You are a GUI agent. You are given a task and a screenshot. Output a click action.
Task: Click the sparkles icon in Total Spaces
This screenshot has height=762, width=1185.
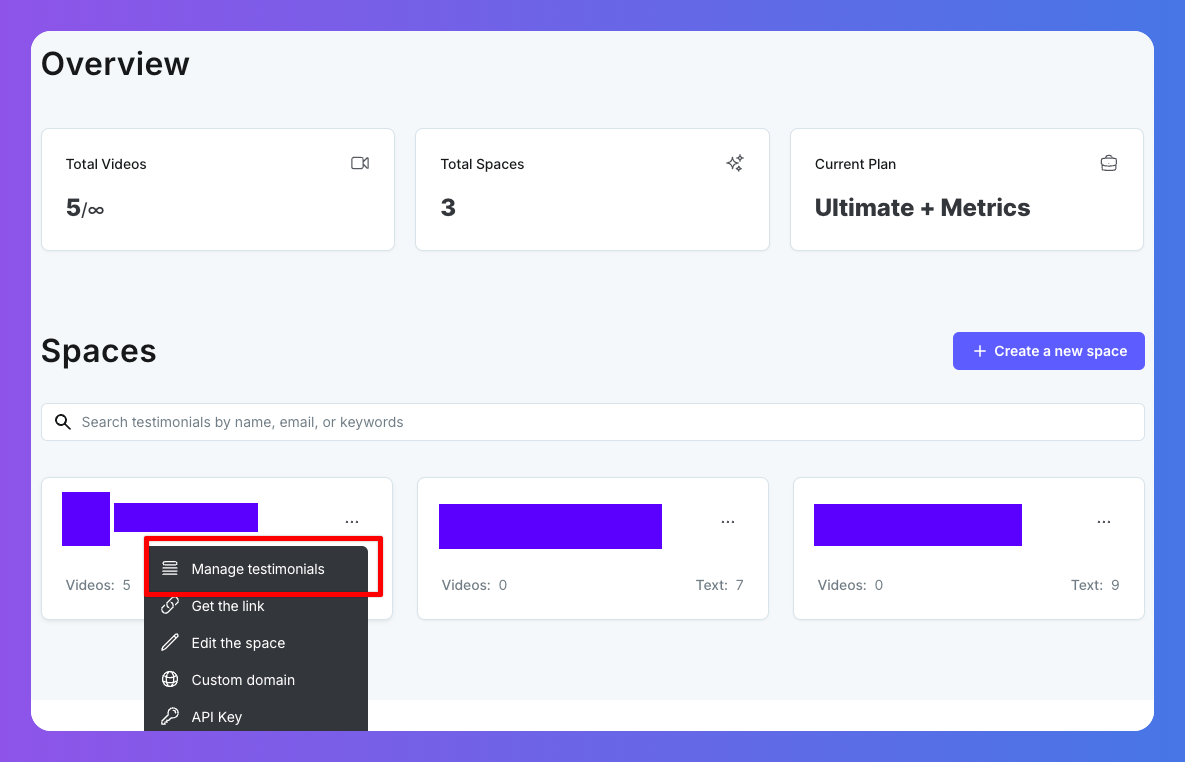(x=735, y=163)
